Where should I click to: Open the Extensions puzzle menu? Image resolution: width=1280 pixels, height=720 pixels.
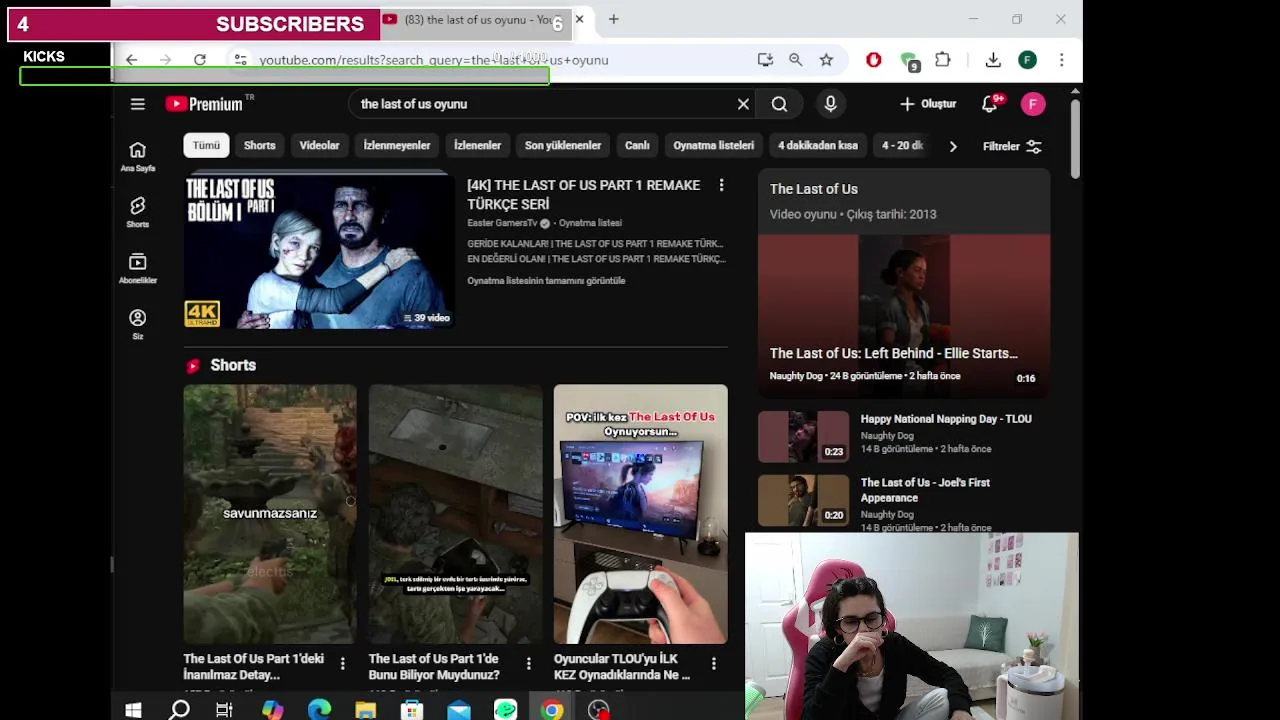point(942,60)
